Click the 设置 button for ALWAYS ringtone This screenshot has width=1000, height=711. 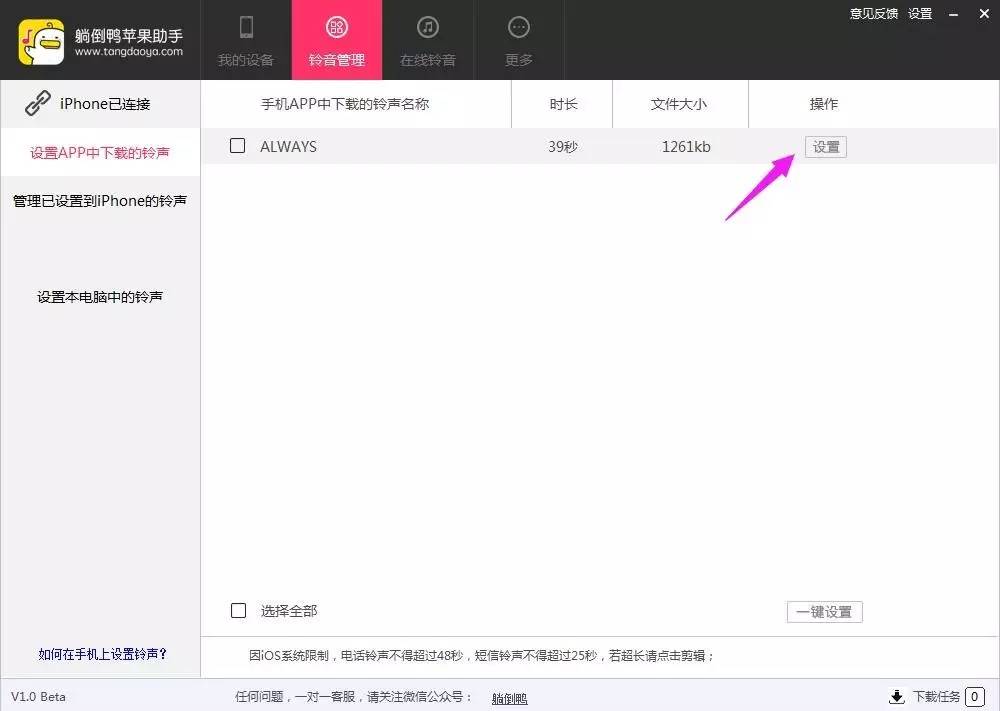tap(826, 146)
